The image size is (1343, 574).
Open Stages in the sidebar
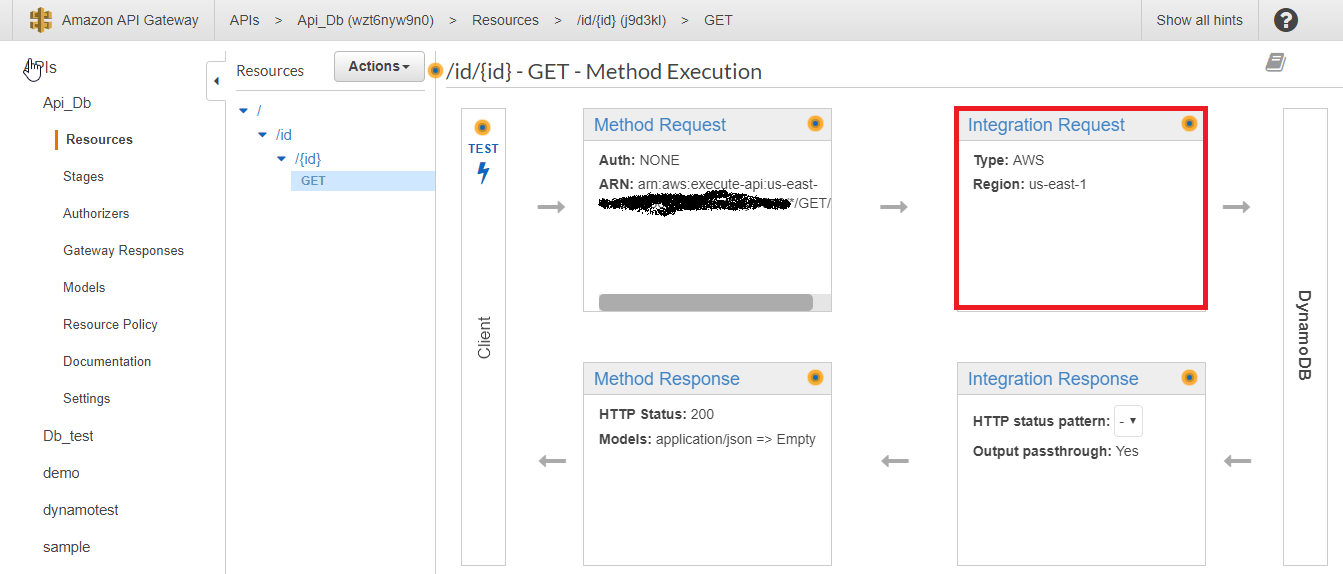(x=83, y=177)
